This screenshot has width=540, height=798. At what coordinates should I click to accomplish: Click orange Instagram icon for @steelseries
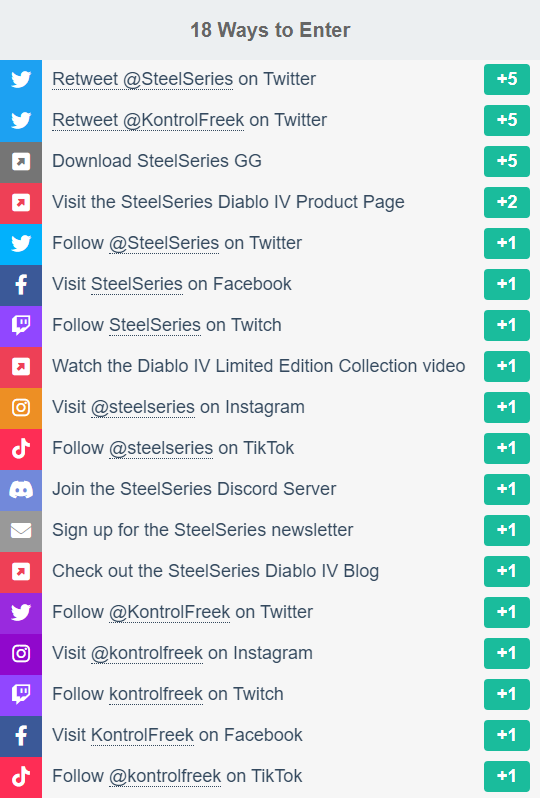(21, 408)
